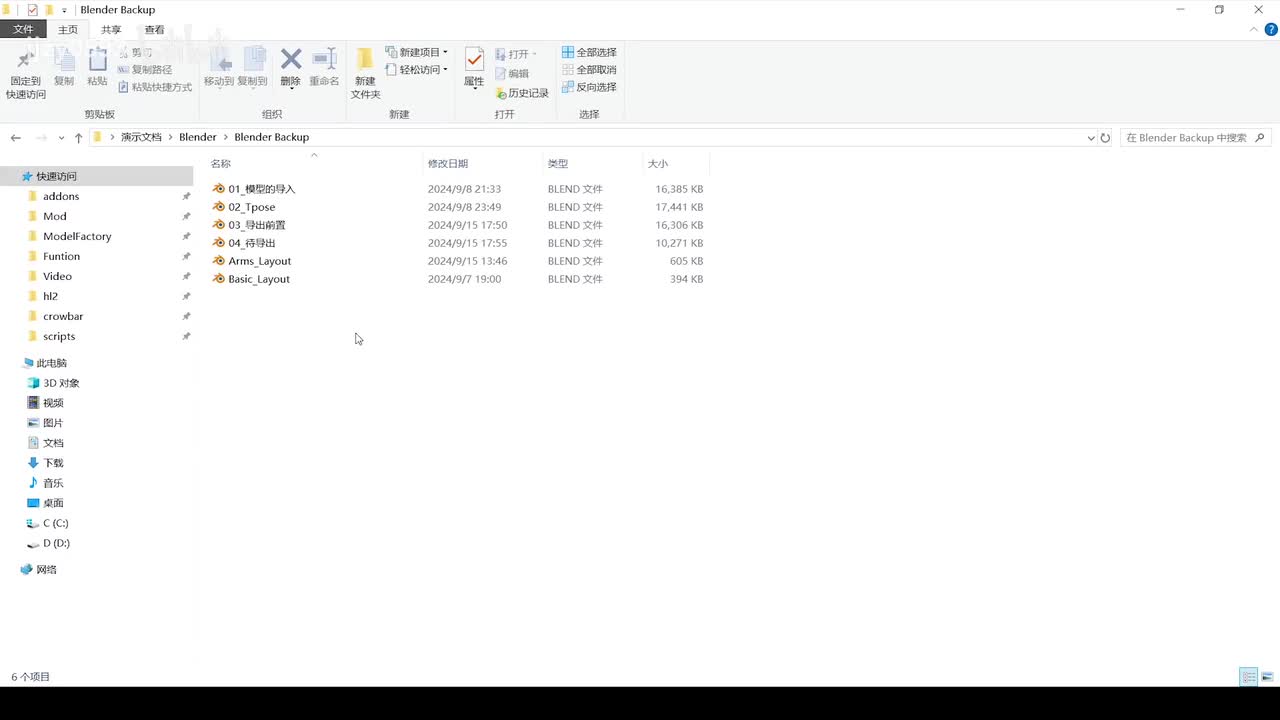The width and height of the screenshot is (1280, 720).
Task: Click the Copy icon in ribbon
Action: (64, 61)
